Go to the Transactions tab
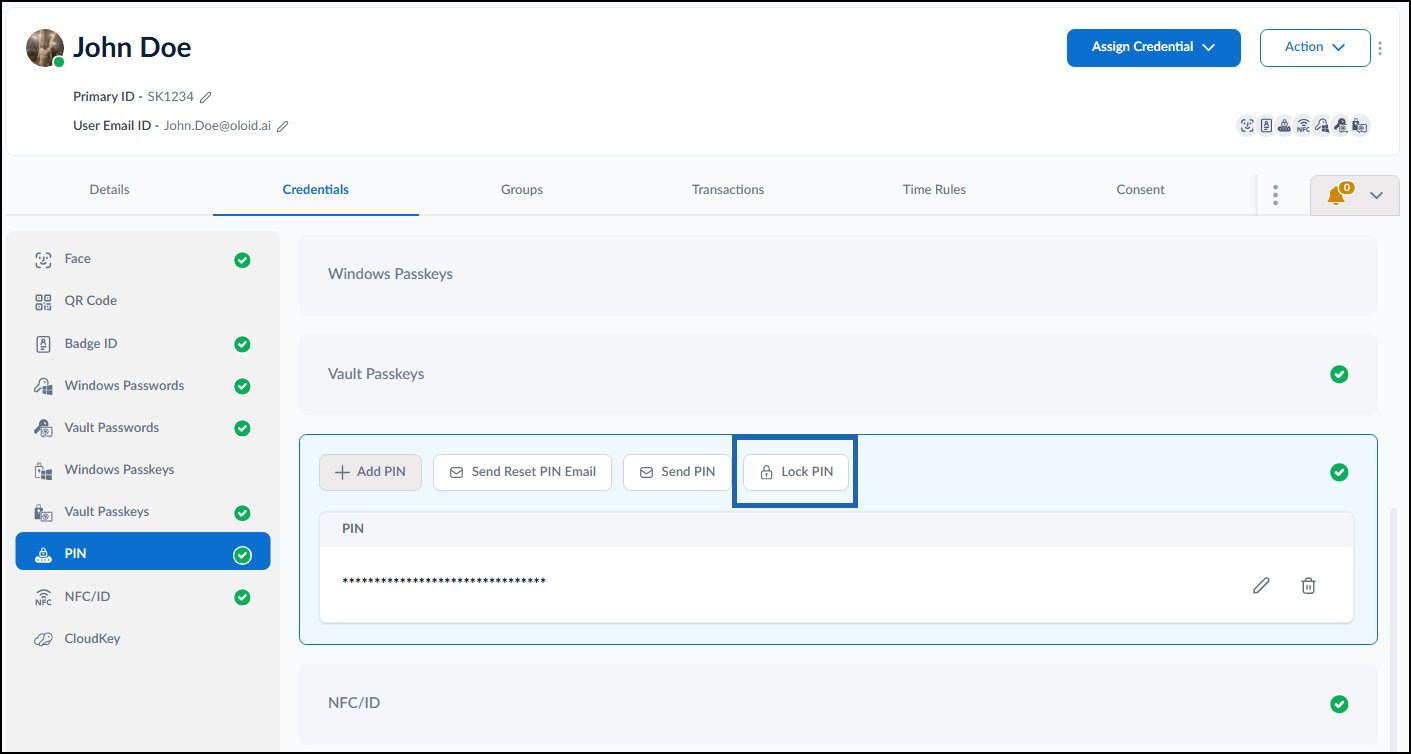The height and width of the screenshot is (754, 1411). 728,189
